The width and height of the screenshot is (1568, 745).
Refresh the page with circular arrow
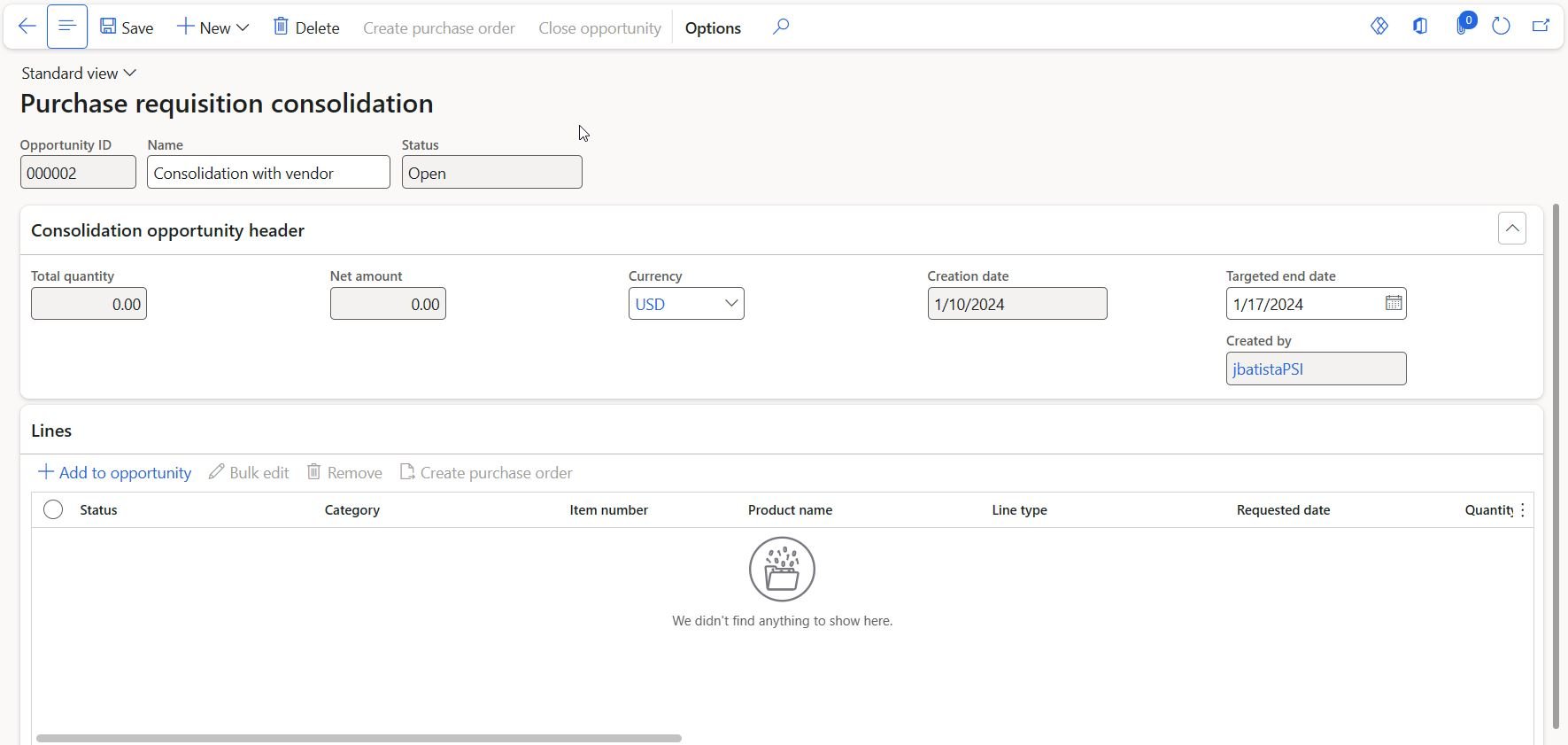click(1501, 27)
